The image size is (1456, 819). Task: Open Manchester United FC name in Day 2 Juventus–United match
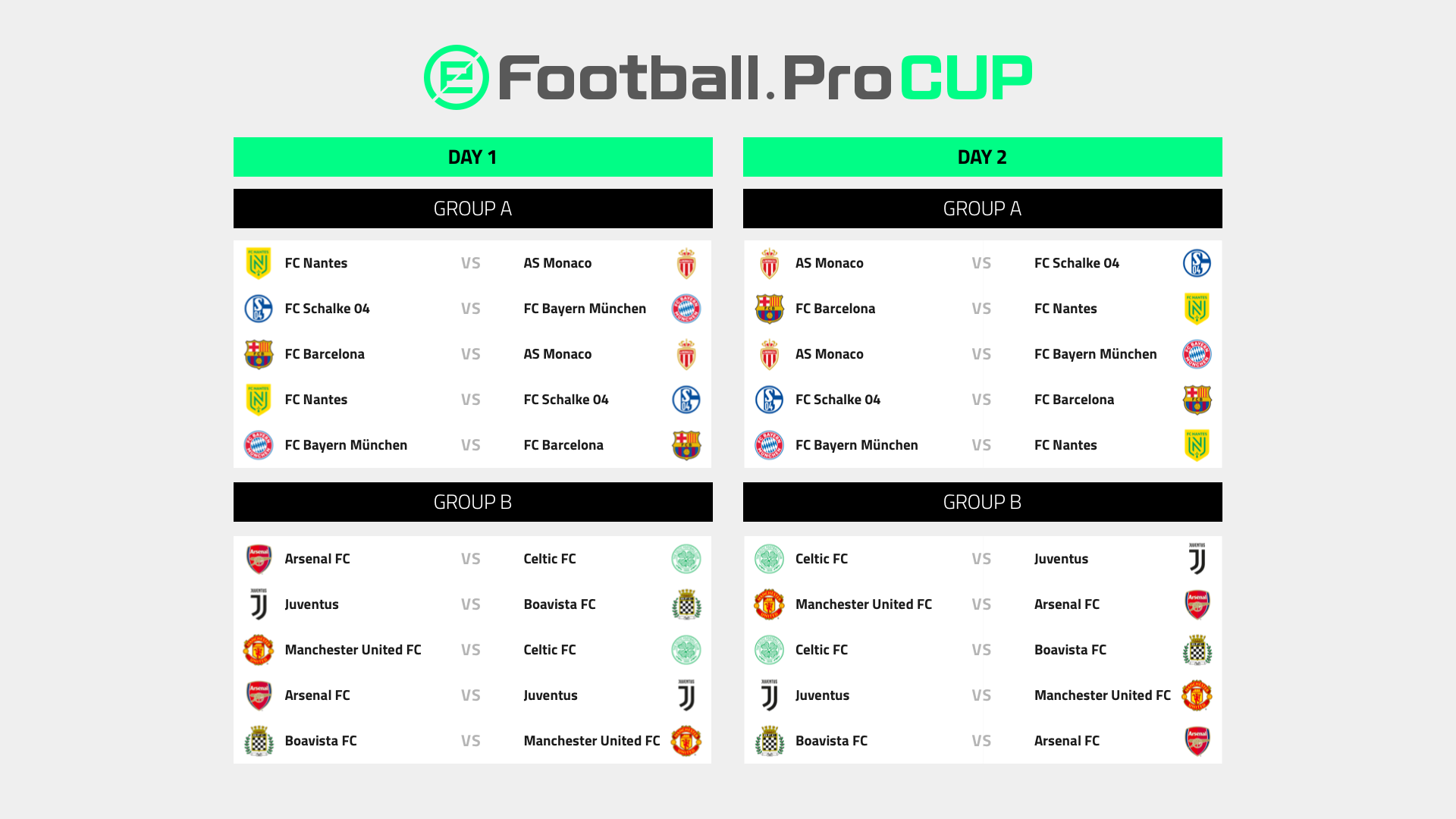pos(1102,695)
